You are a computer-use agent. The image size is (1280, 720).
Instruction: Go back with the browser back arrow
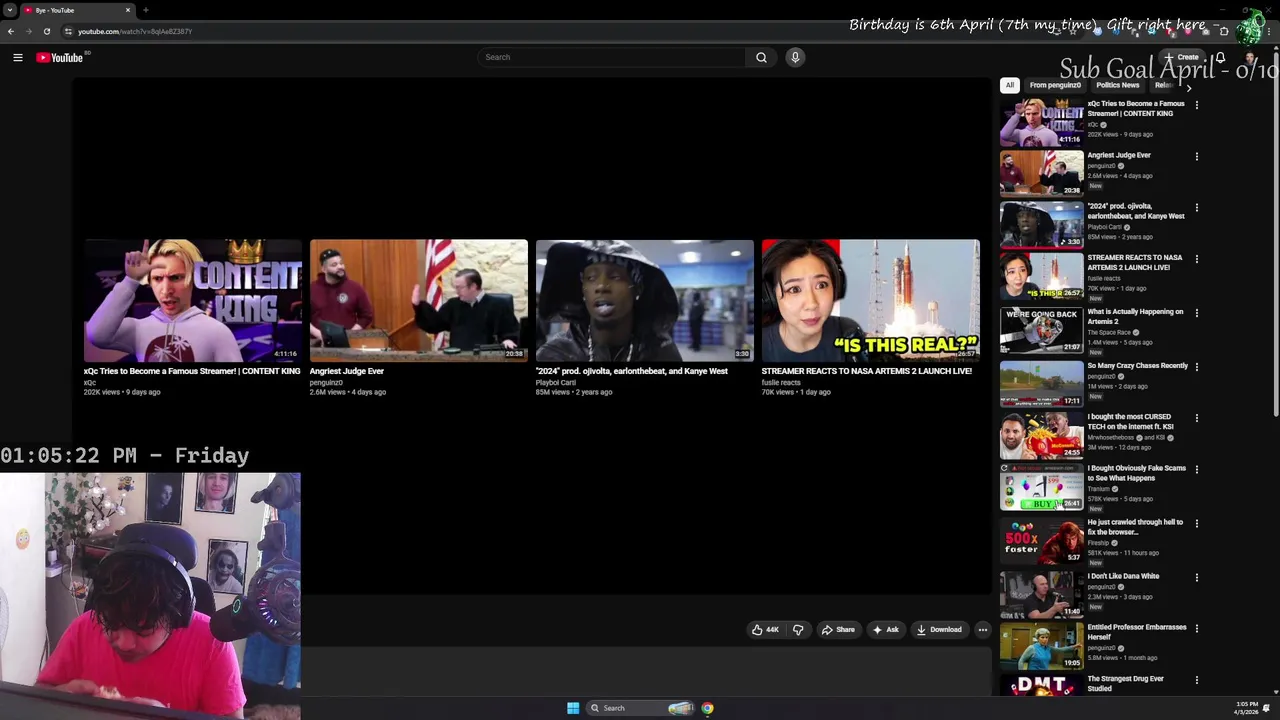tap(10, 31)
